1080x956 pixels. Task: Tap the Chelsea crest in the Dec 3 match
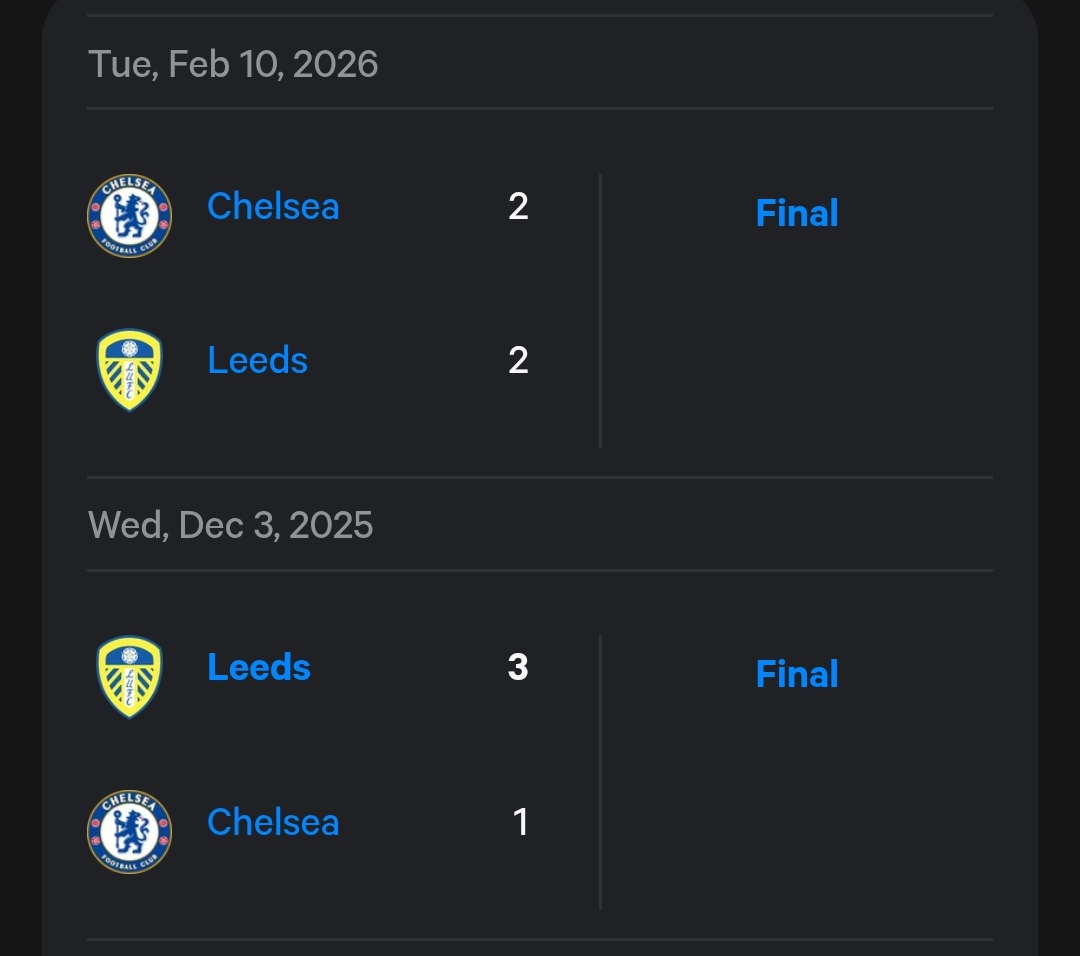pyautogui.click(x=129, y=831)
